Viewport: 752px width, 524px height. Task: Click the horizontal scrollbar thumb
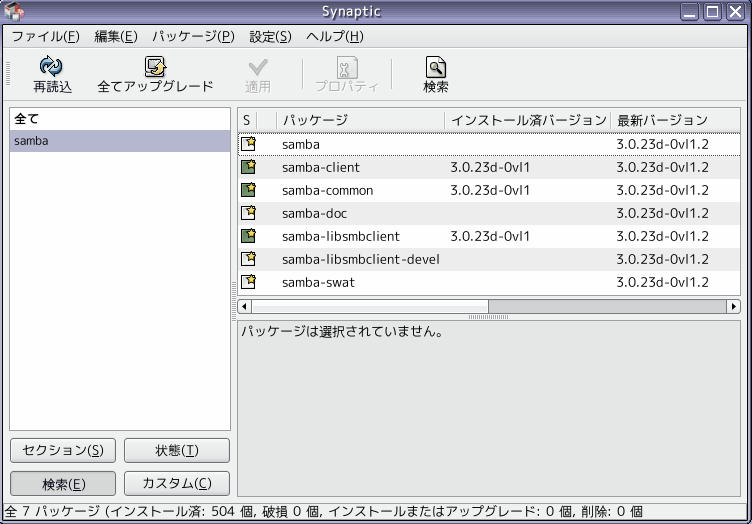(370, 306)
